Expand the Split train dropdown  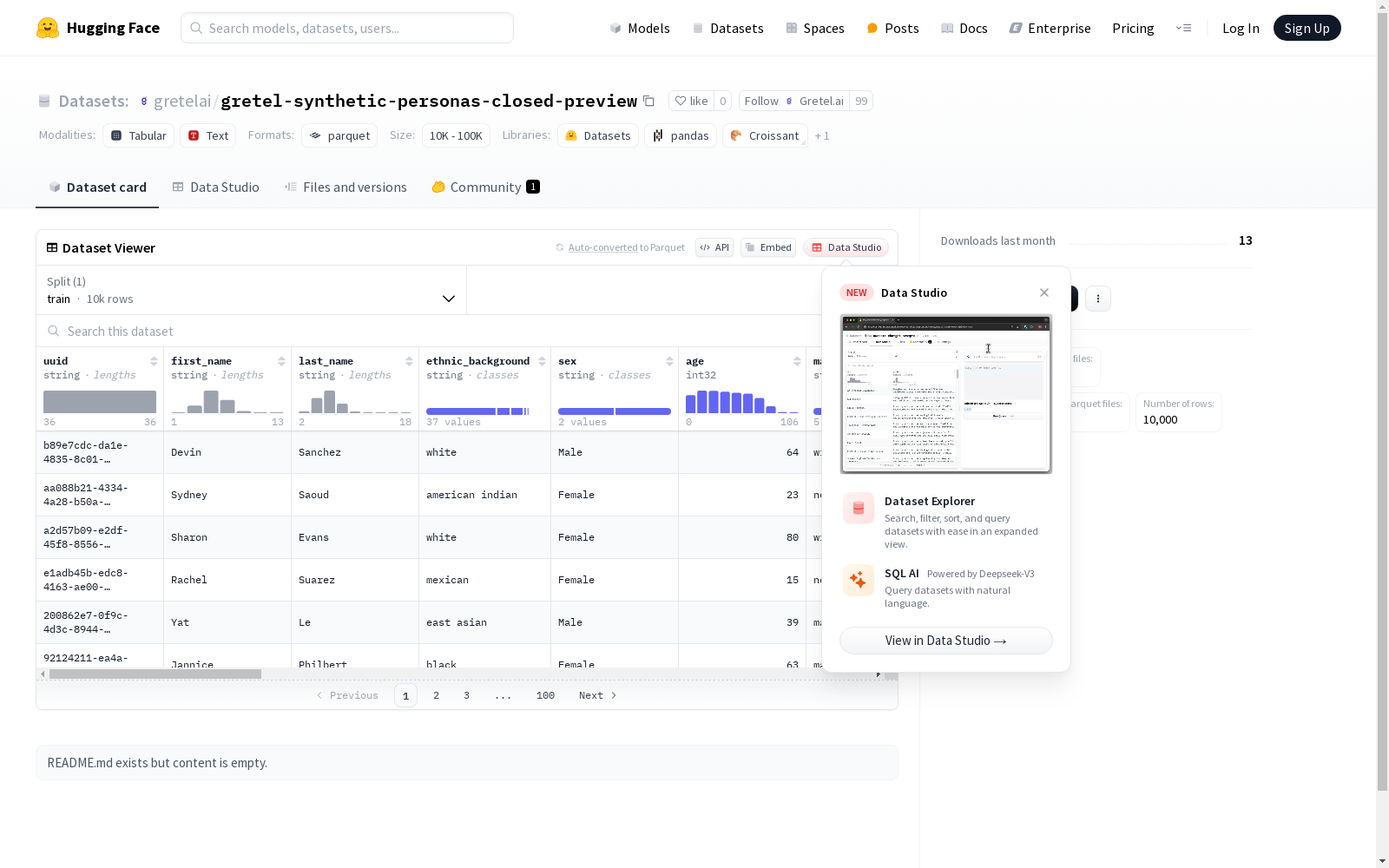[252, 290]
